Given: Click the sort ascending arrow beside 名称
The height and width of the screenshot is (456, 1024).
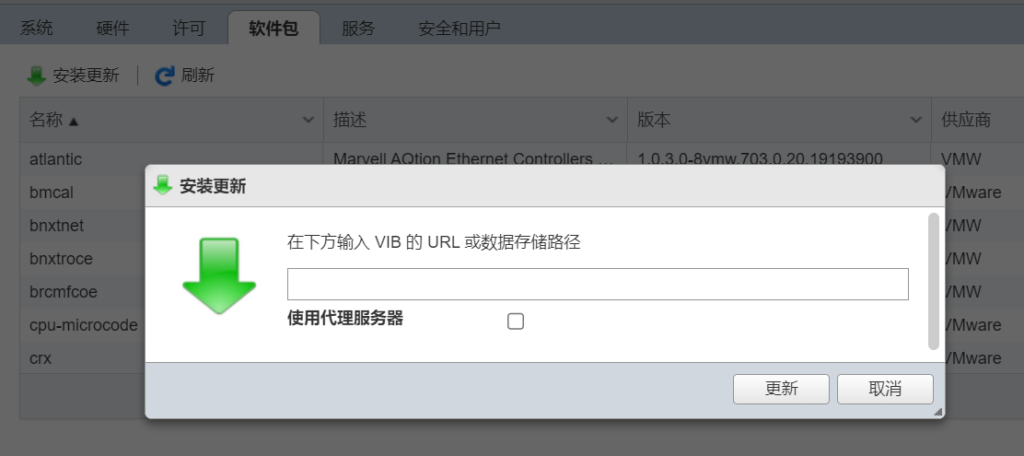Looking at the screenshot, I should pos(73,121).
